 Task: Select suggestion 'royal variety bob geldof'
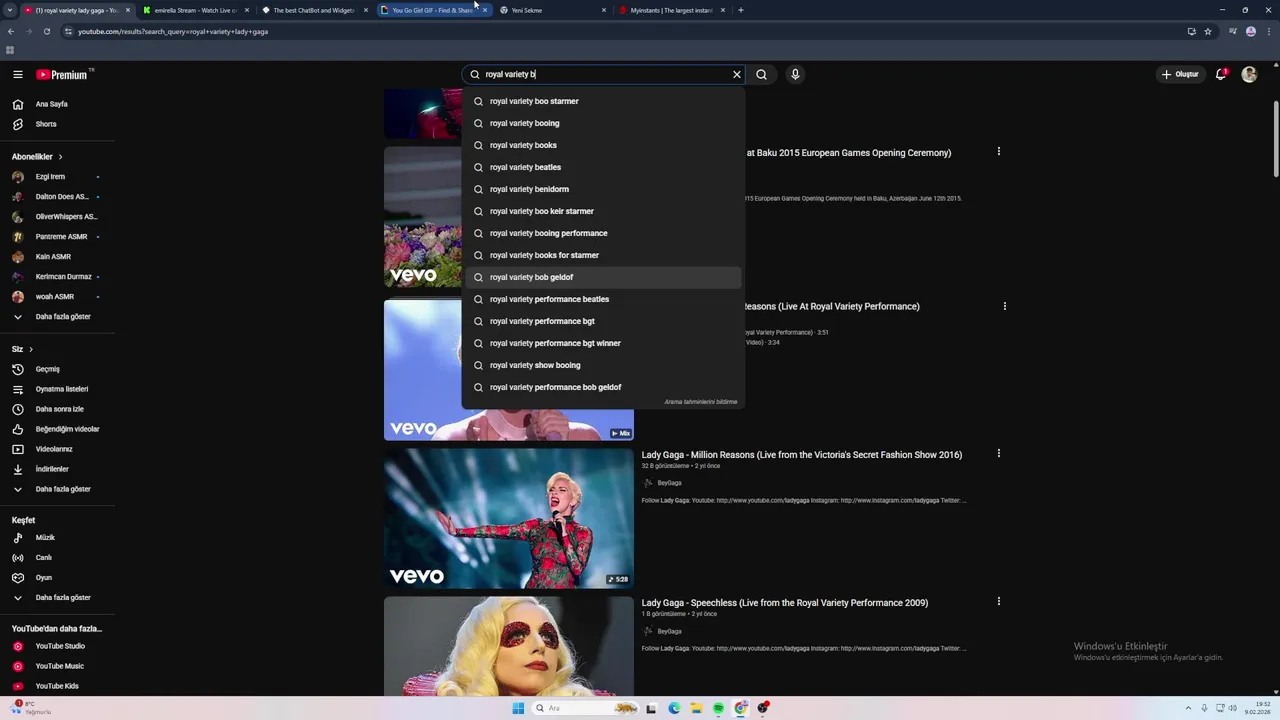[603, 277]
